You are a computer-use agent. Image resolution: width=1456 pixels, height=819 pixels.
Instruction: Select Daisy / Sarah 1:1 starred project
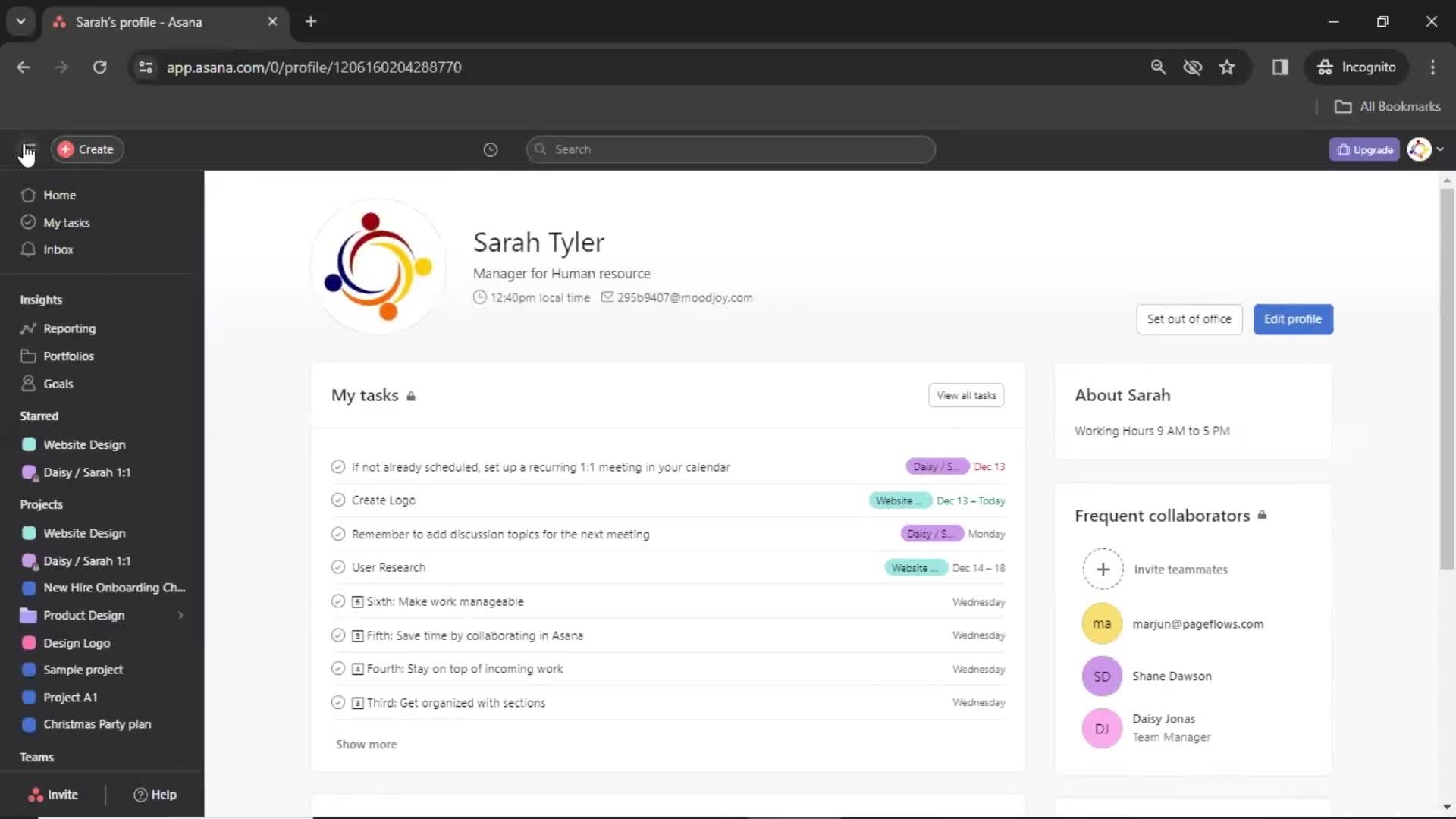pyautogui.click(x=87, y=472)
